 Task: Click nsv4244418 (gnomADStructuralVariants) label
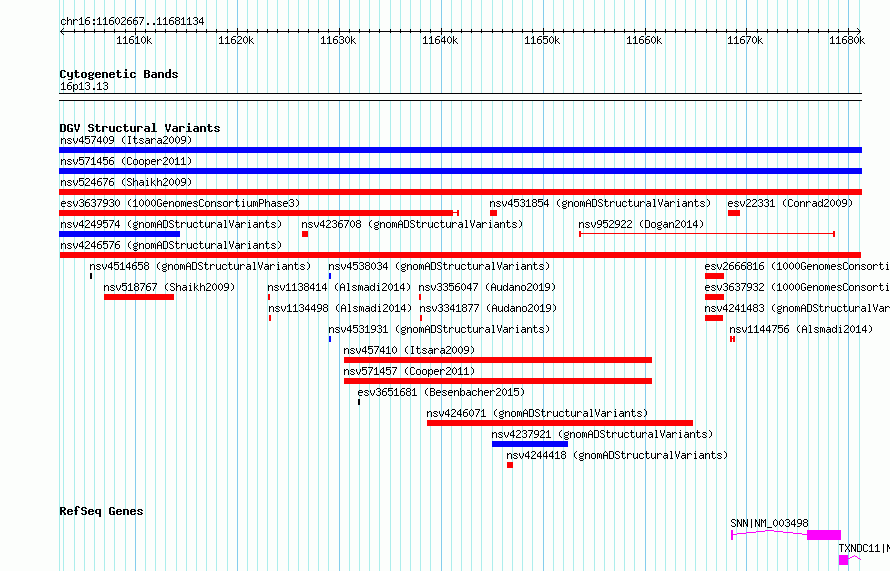pos(617,455)
